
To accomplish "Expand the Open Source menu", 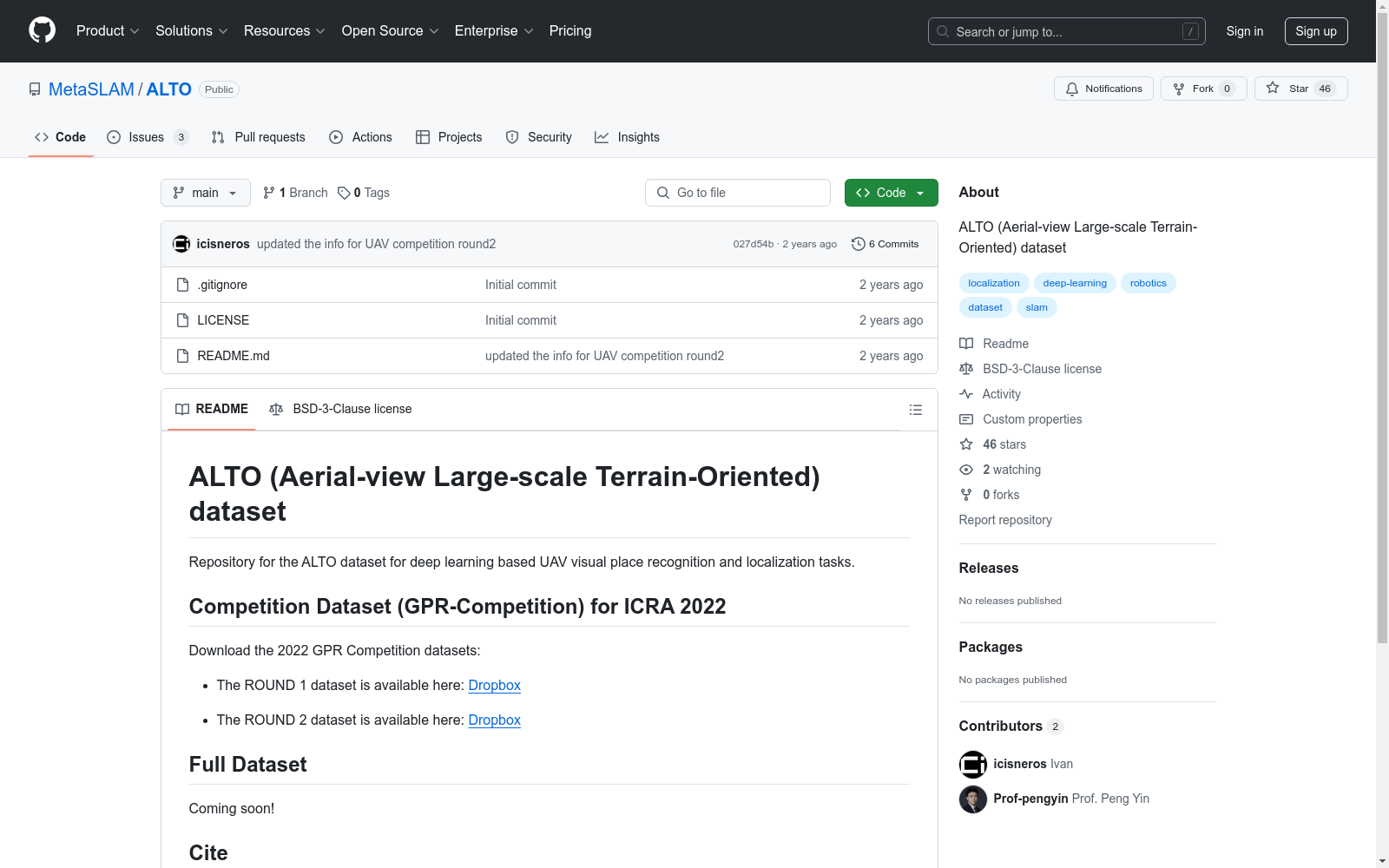I will tap(391, 31).
